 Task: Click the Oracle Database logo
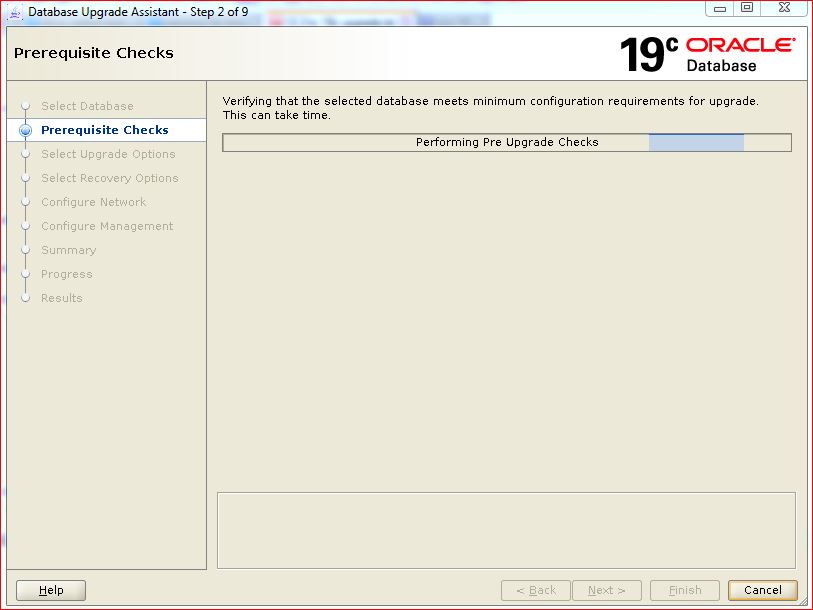click(x=740, y=54)
